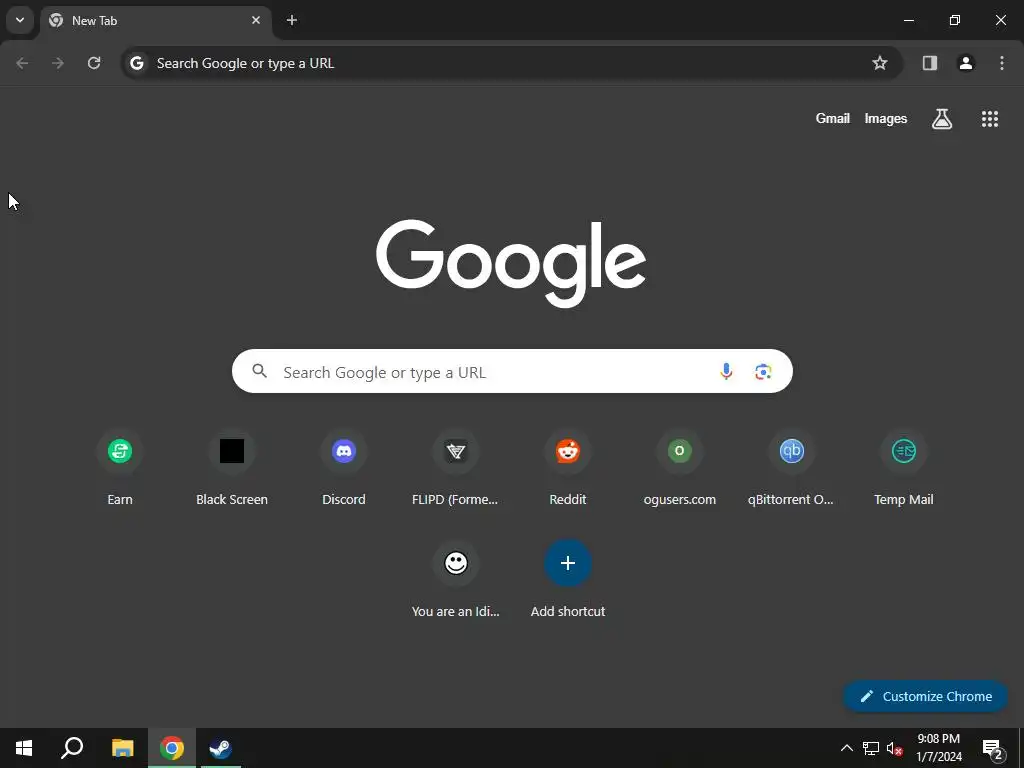Screen dimensions: 1024x768
Task: Open the Windows Start menu
Action: pyautogui.click(x=24, y=748)
